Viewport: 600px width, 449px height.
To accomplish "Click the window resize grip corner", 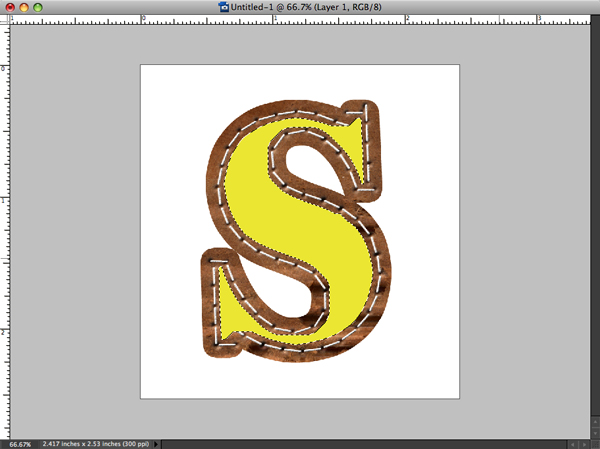I will point(594,443).
